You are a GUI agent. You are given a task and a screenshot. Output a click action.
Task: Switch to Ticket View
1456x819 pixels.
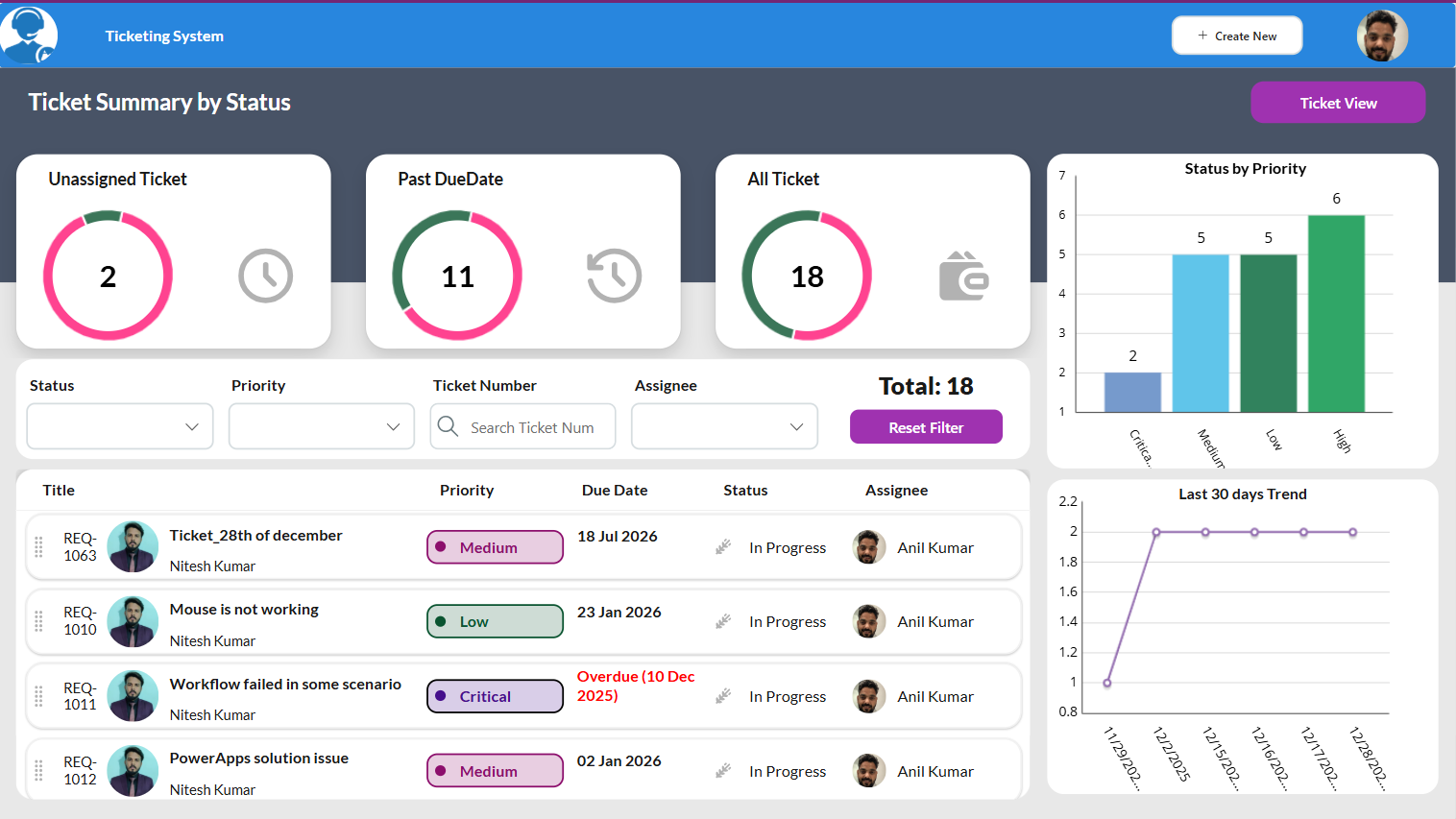click(1337, 103)
